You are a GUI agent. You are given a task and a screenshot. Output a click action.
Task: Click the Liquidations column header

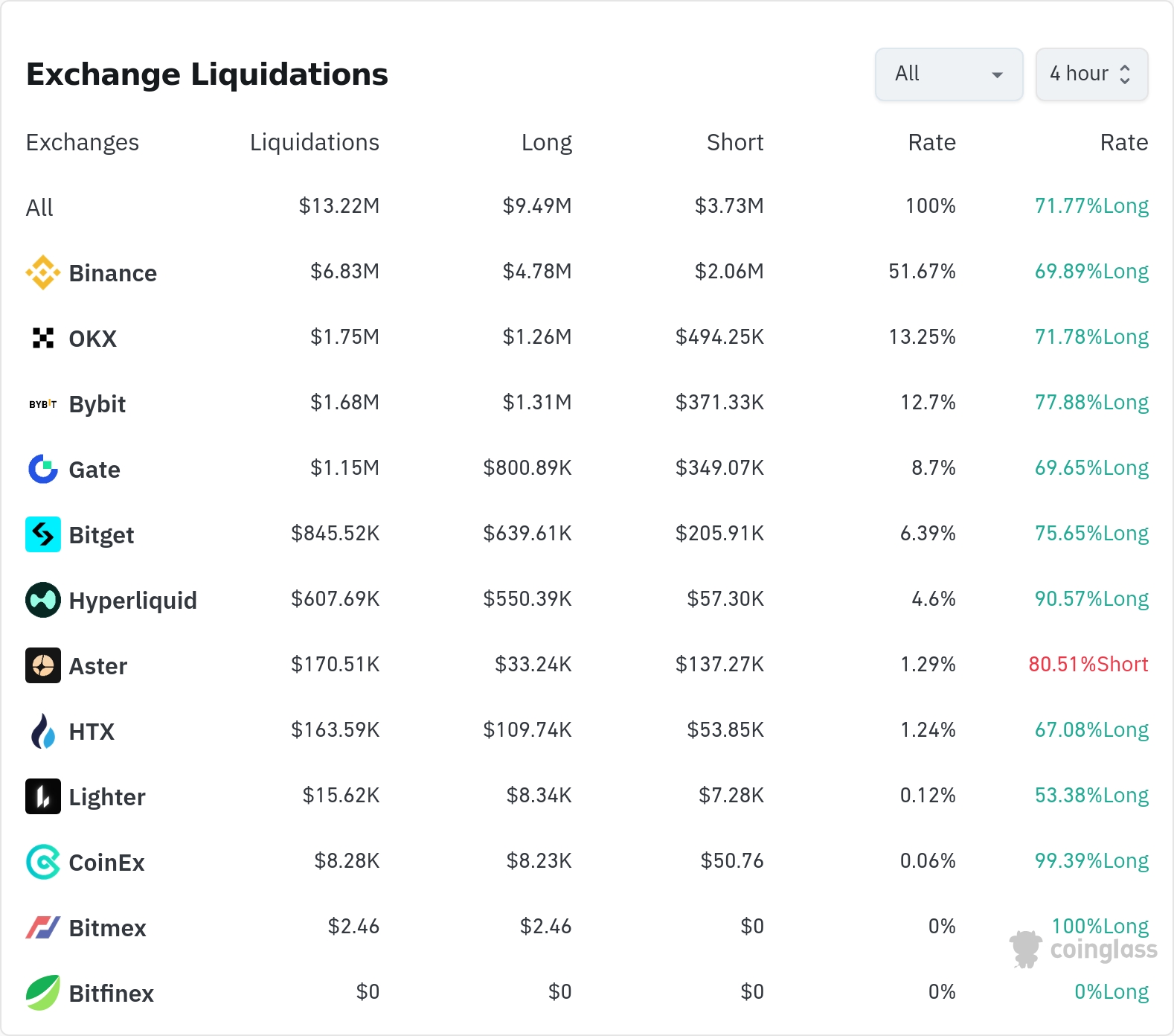click(x=314, y=142)
